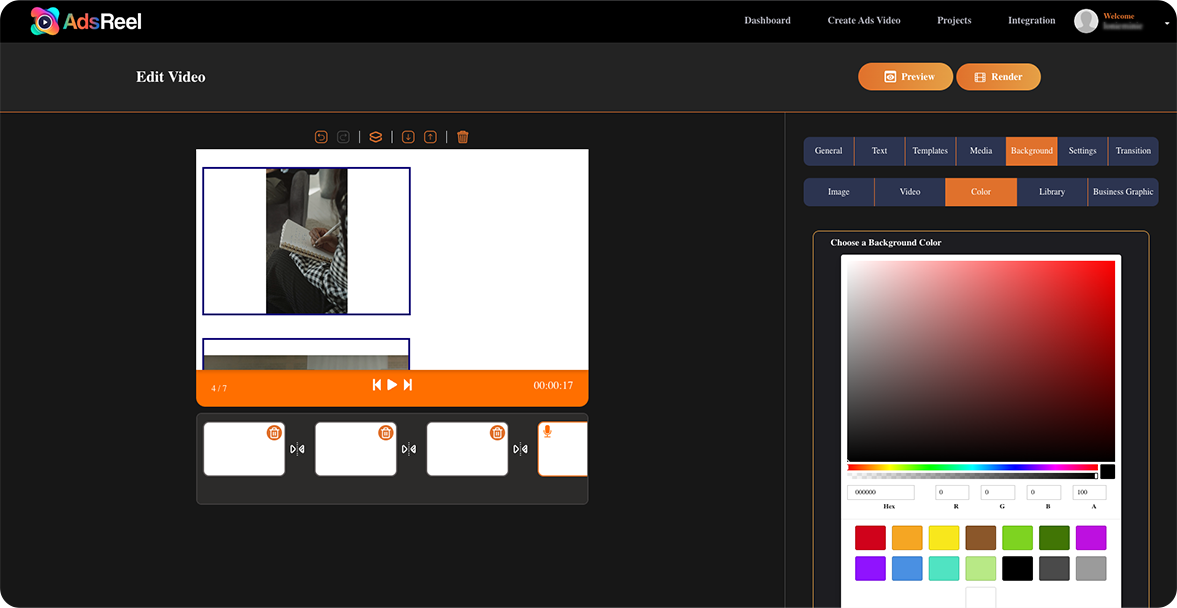Delete the selected element with the trash icon
Screen dimensions: 1177x608
pos(462,137)
